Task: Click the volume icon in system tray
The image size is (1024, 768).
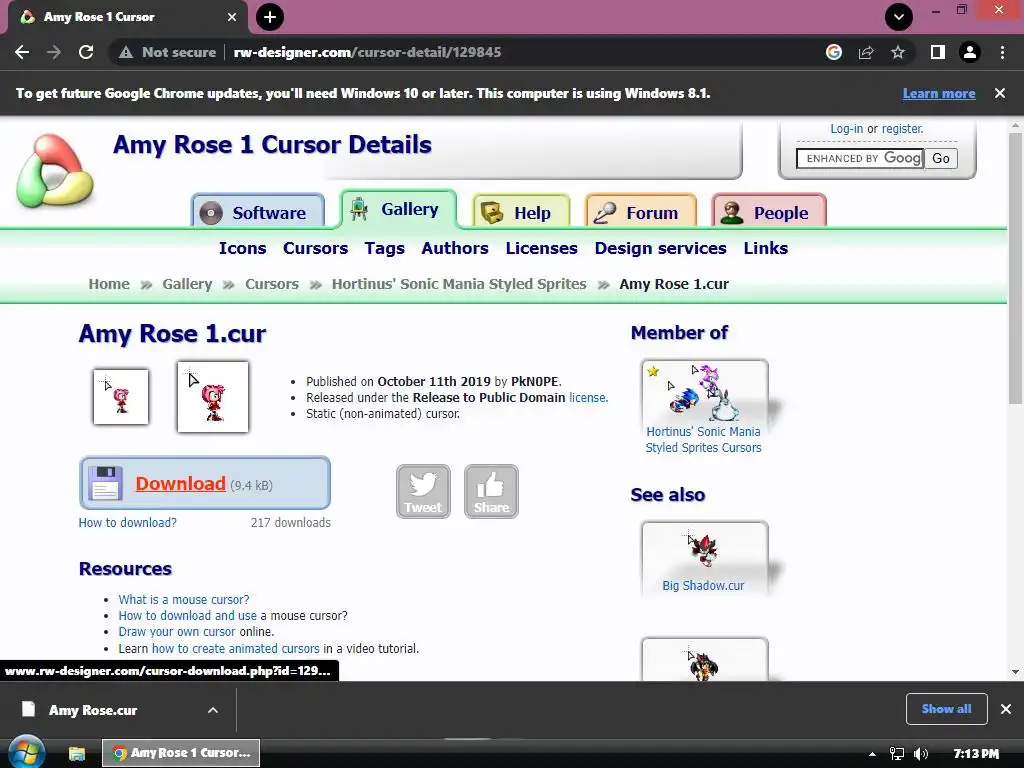Action: (x=921, y=754)
